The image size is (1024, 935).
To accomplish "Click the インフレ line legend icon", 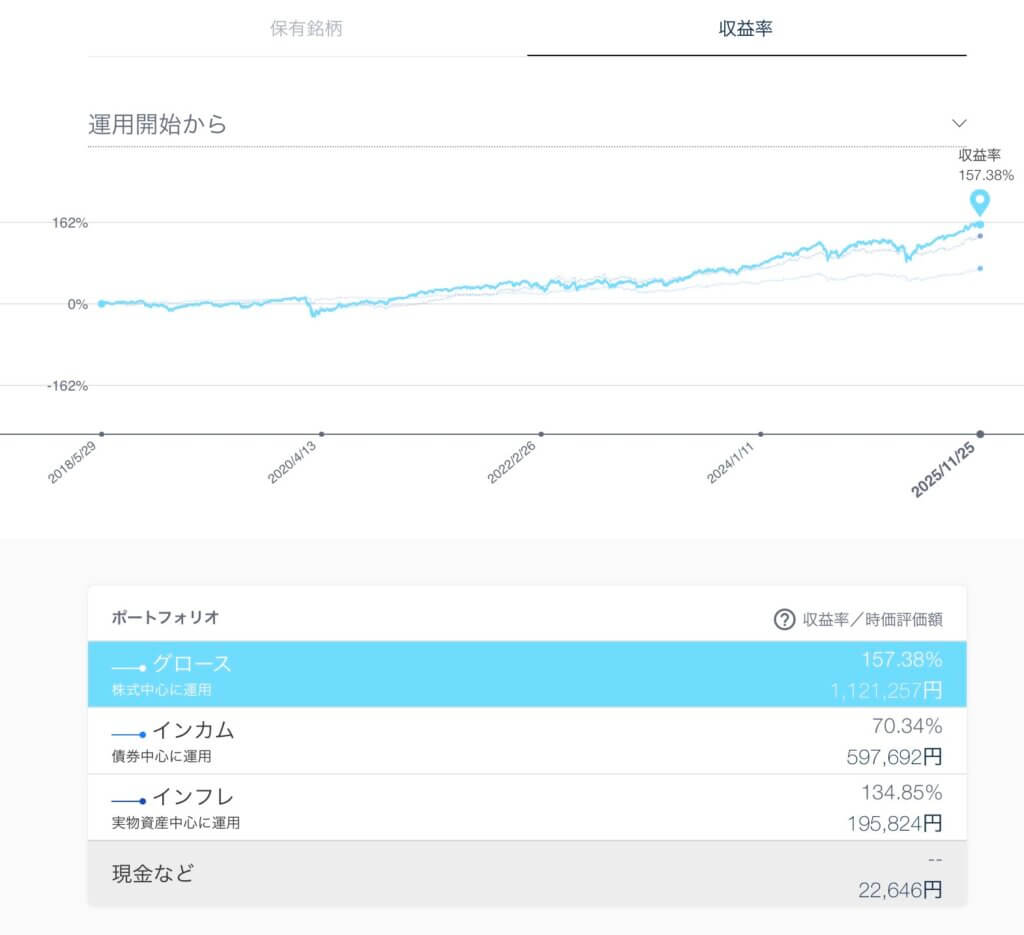I will pos(129,801).
